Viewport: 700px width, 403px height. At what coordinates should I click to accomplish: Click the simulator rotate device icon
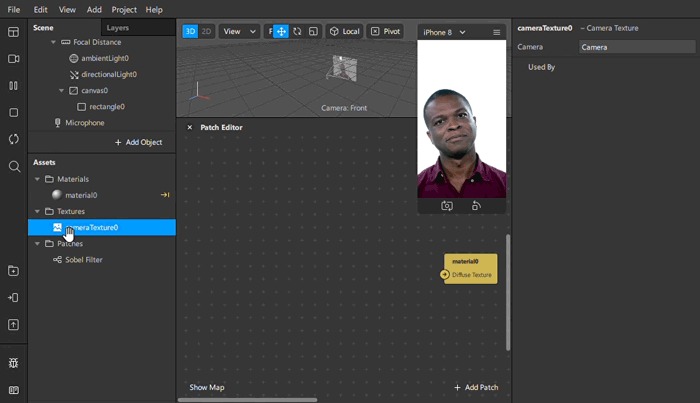coord(476,206)
